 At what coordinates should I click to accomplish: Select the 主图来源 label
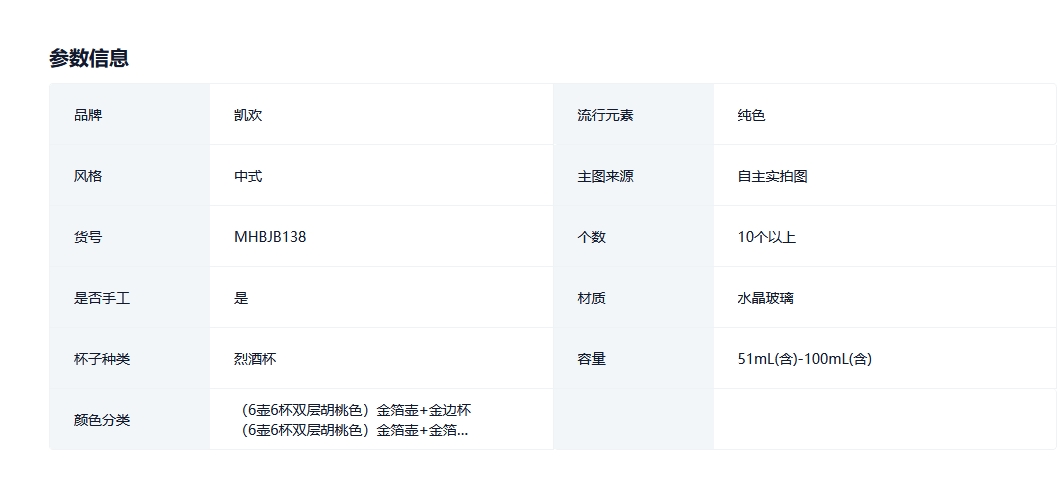605,176
